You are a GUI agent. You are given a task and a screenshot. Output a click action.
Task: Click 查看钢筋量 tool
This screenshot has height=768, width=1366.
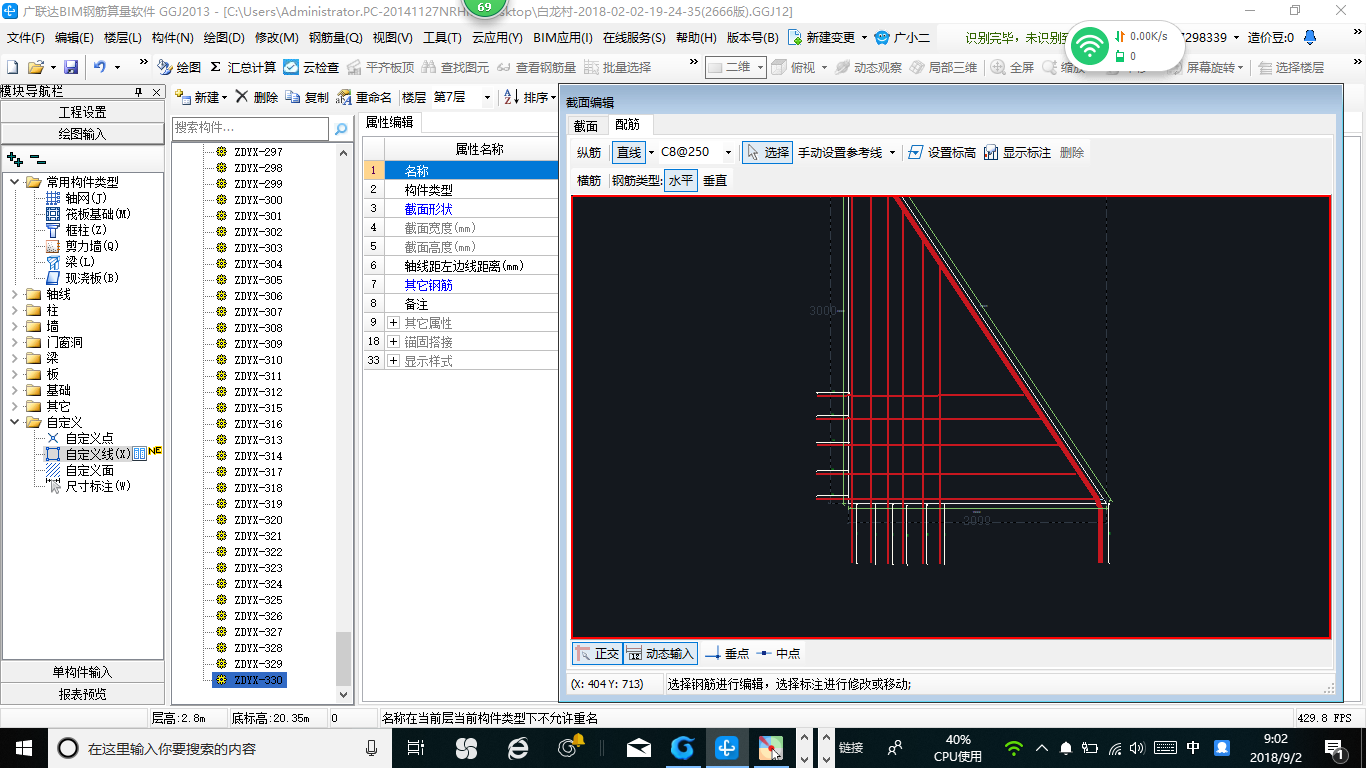pyautogui.click(x=537, y=67)
